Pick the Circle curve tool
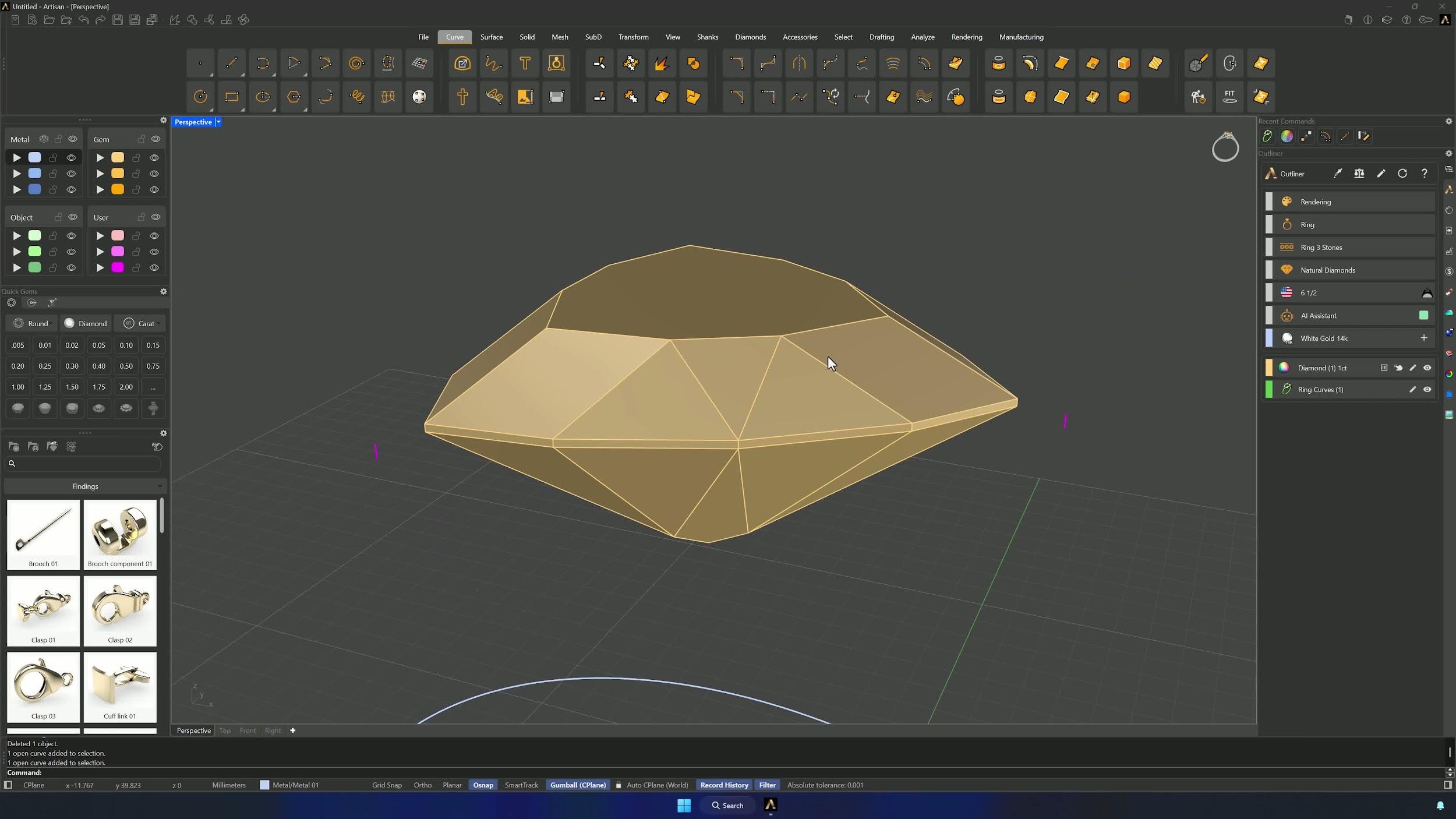 [200, 97]
